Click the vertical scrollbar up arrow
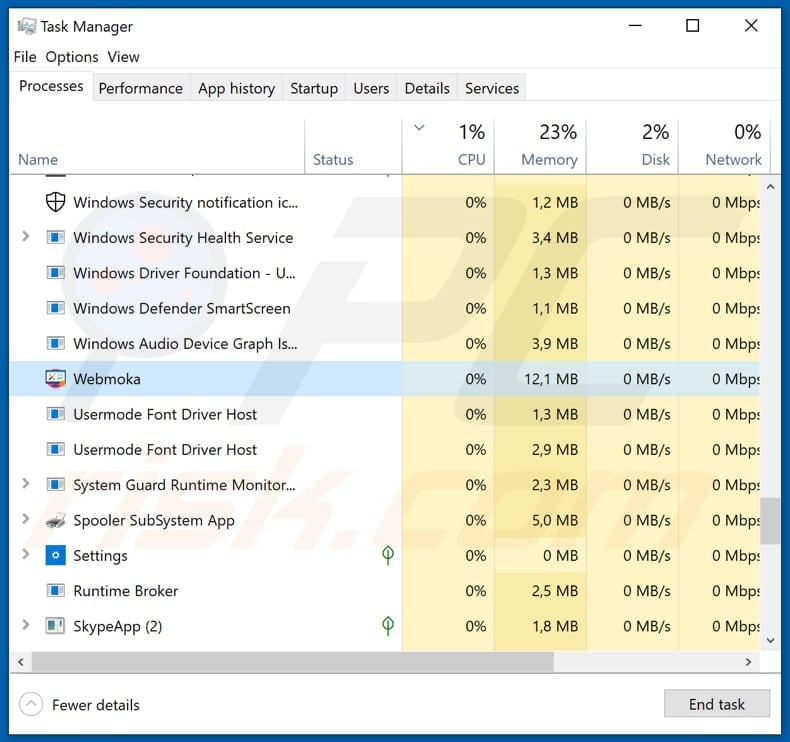 pos(770,187)
